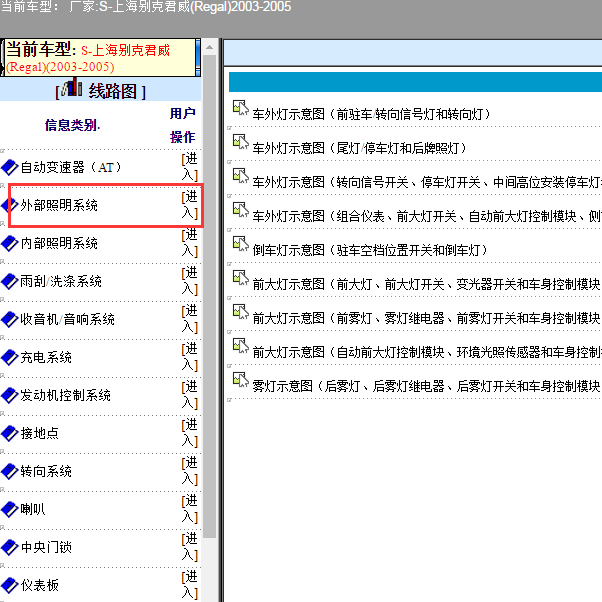Select 转向系统 category text
The width and height of the screenshot is (602, 602).
click(x=46, y=471)
